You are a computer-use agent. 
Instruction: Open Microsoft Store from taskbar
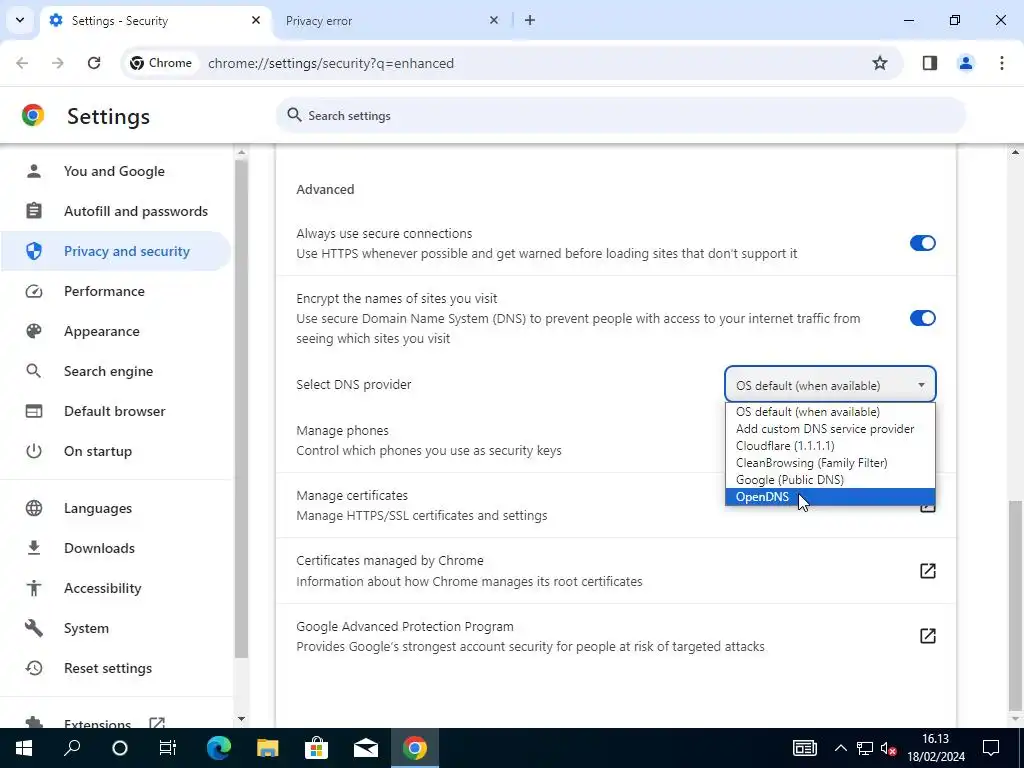pos(317,748)
